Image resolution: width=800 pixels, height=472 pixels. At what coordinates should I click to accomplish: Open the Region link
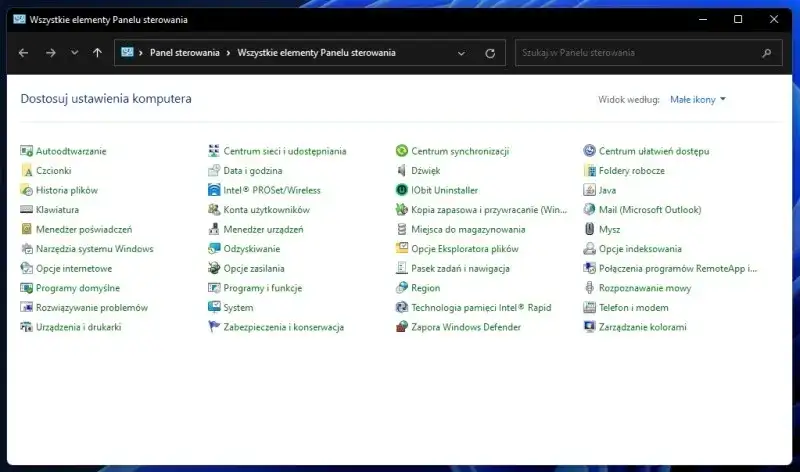tap(426, 288)
